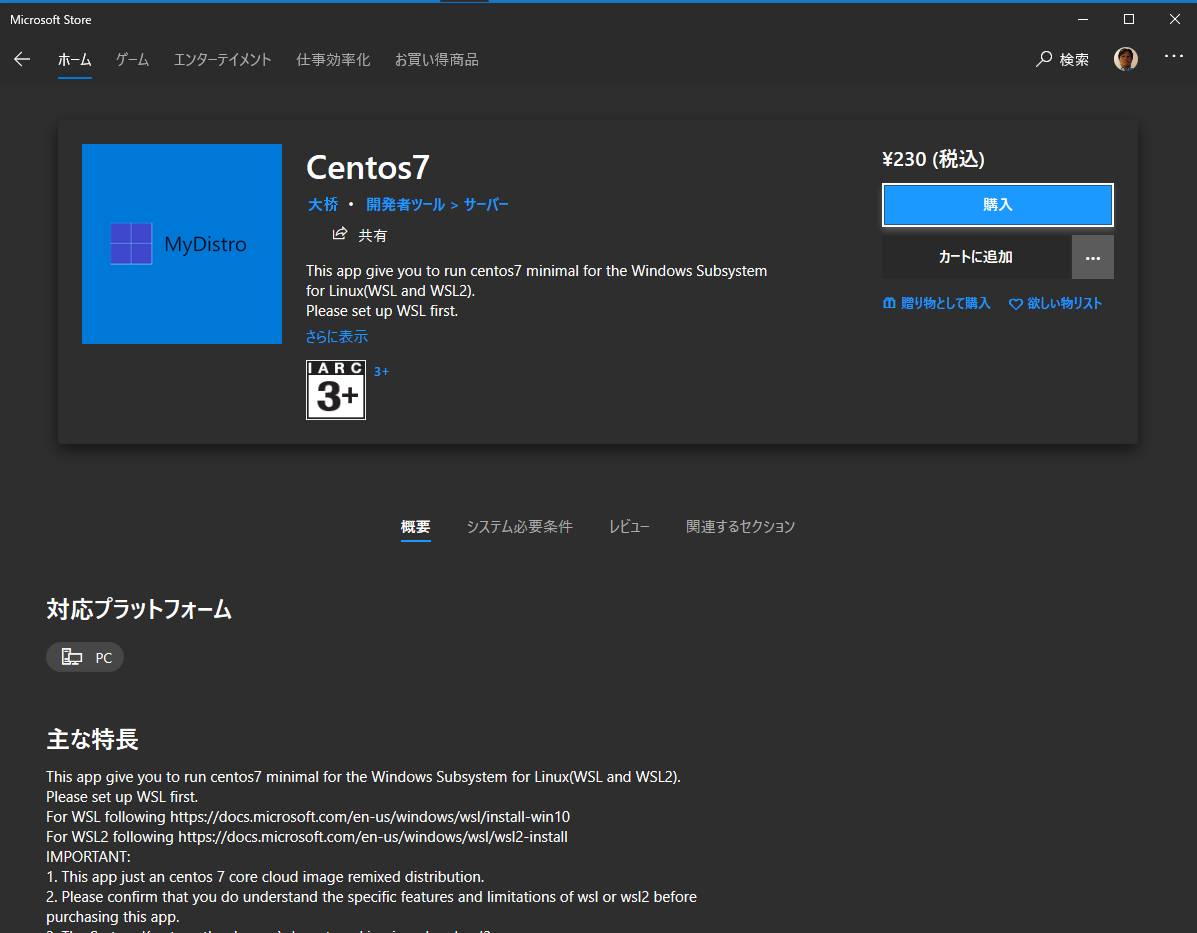Select the レビュー tab
The height and width of the screenshot is (933, 1197).
[x=629, y=527]
